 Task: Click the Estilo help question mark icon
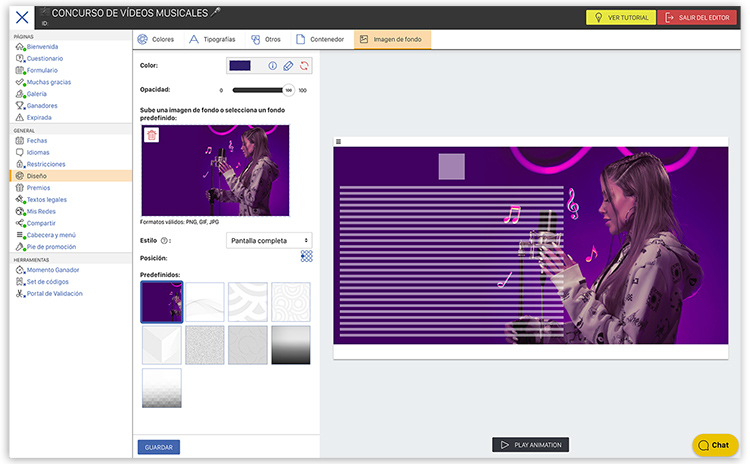point(164,241)
